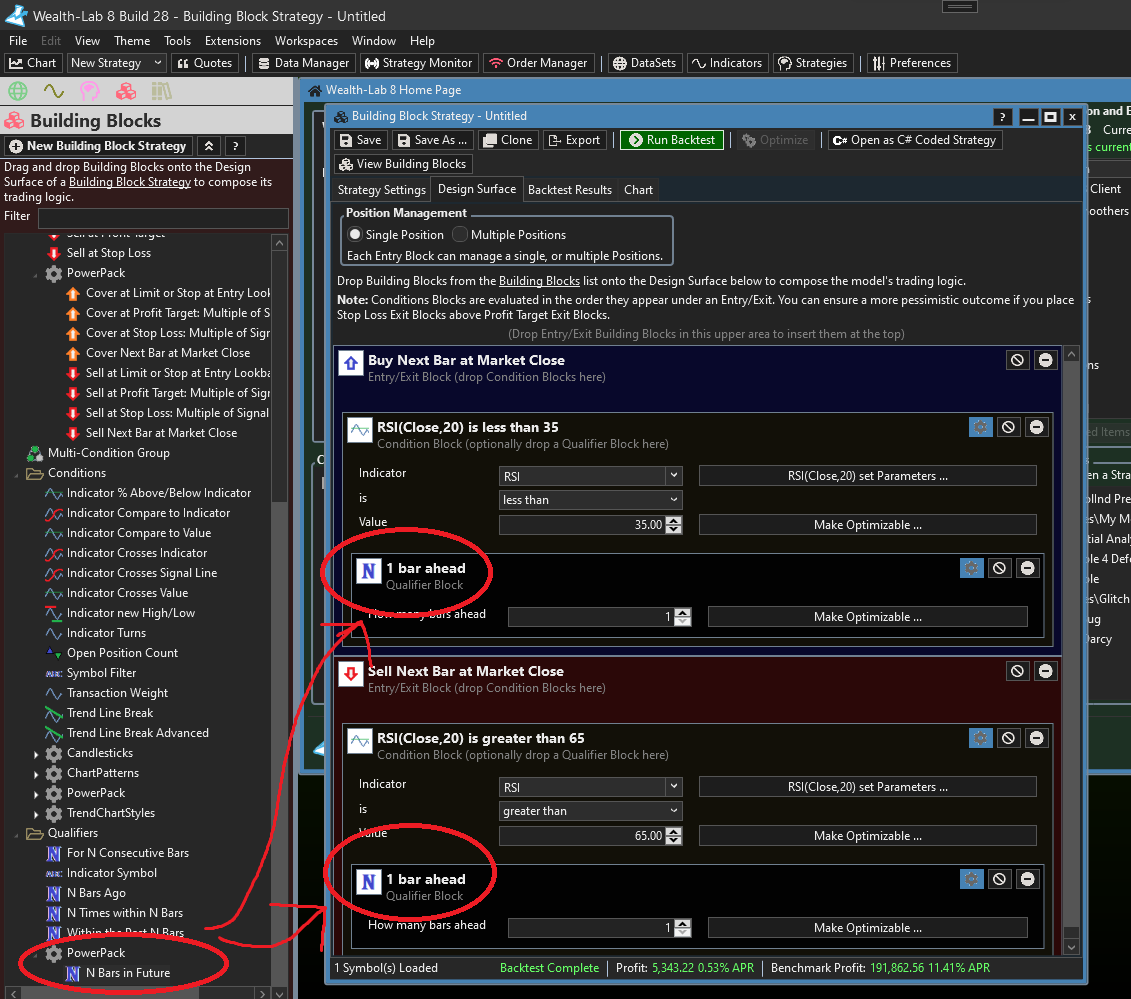The height and width of the screenshot is (999, 1131).
Task: Click the Run Backtest button
Action: point(671,140)
